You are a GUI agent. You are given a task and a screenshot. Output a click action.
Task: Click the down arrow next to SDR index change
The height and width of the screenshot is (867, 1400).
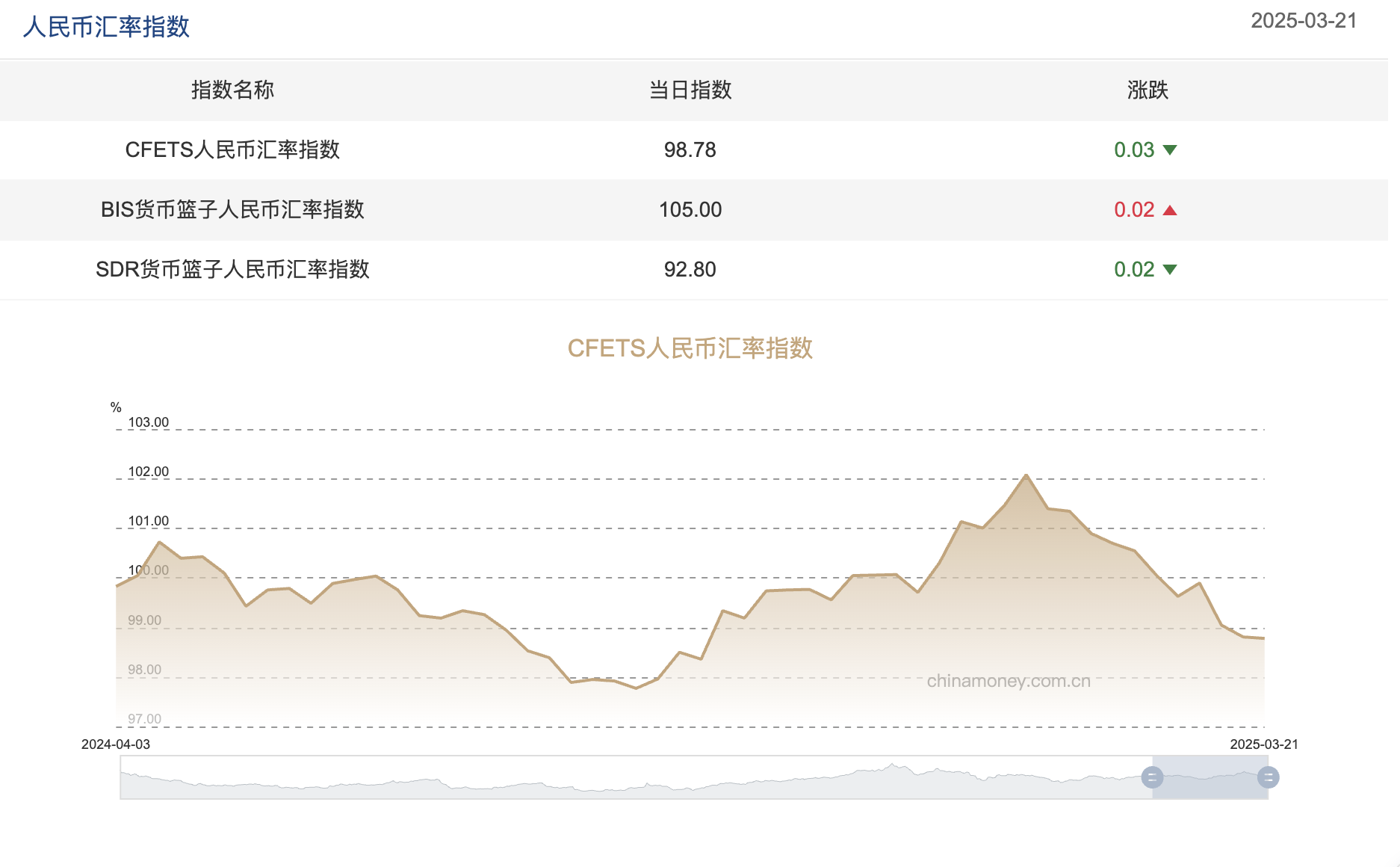click(x=1170, y=269)
